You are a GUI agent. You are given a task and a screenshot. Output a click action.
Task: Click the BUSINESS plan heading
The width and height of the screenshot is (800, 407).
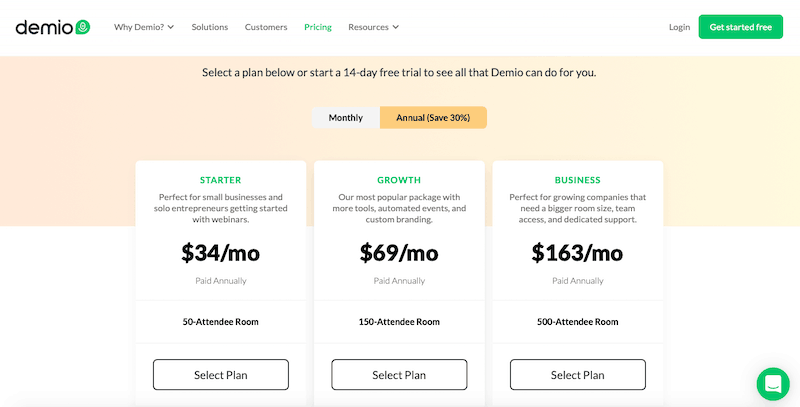coord(578,180)
